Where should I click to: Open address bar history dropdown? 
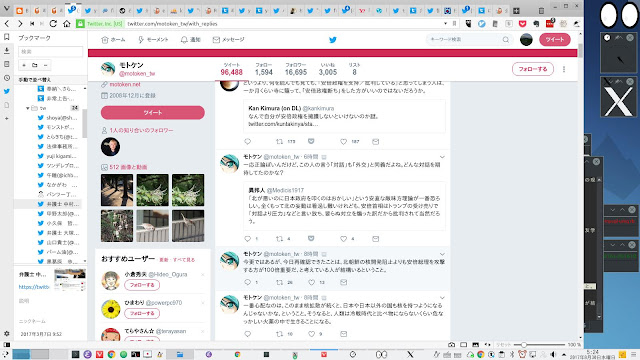(x=445, y=24)
